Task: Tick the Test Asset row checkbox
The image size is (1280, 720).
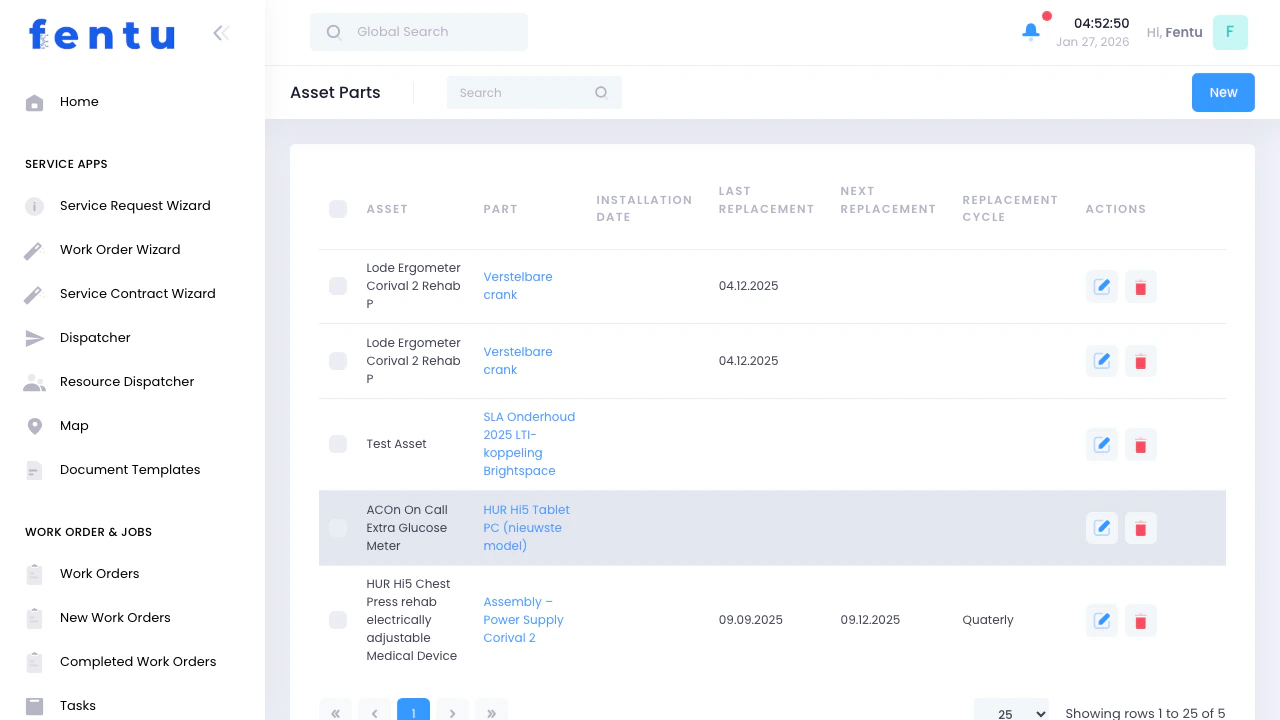Action: (x=337, y=444)
